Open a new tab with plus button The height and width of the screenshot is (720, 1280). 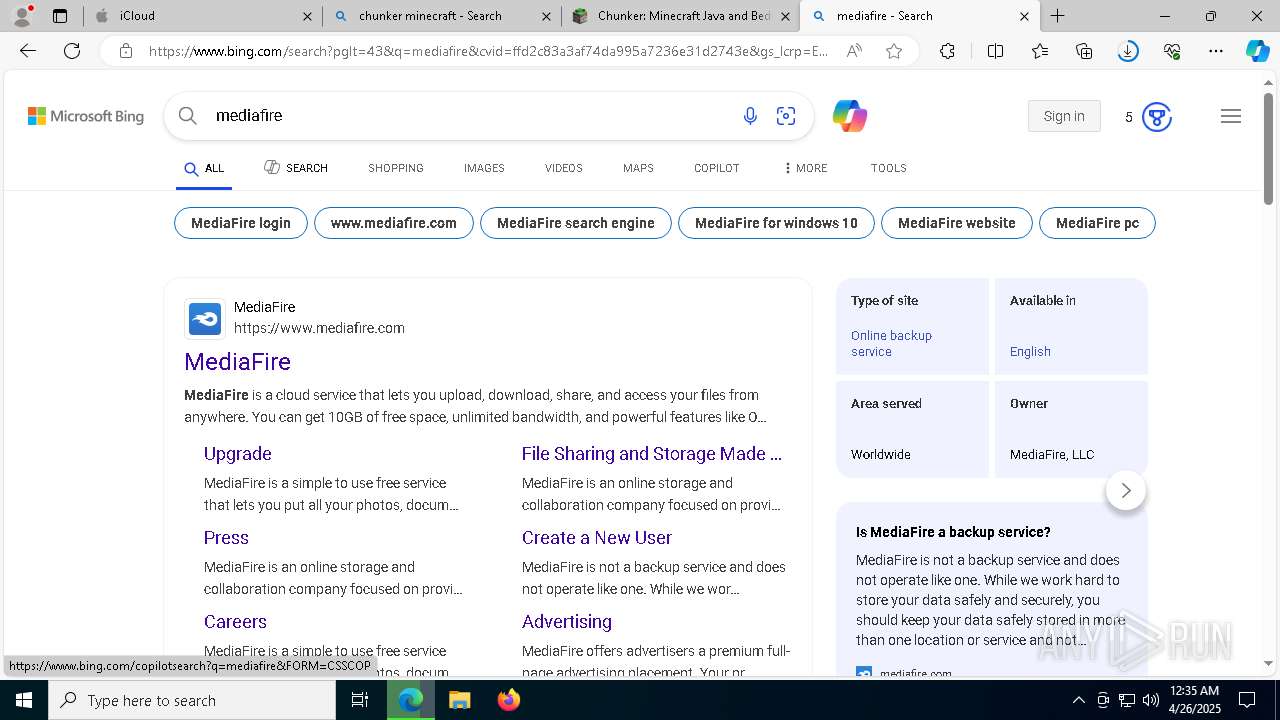[x=1057, y=16]
